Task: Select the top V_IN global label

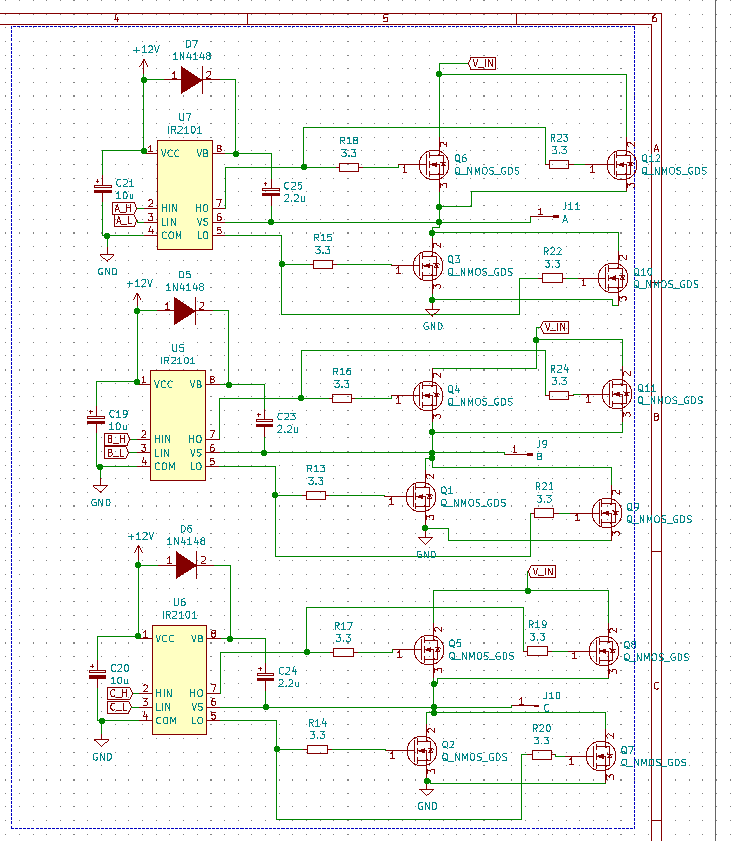Action: coord(482,63)
